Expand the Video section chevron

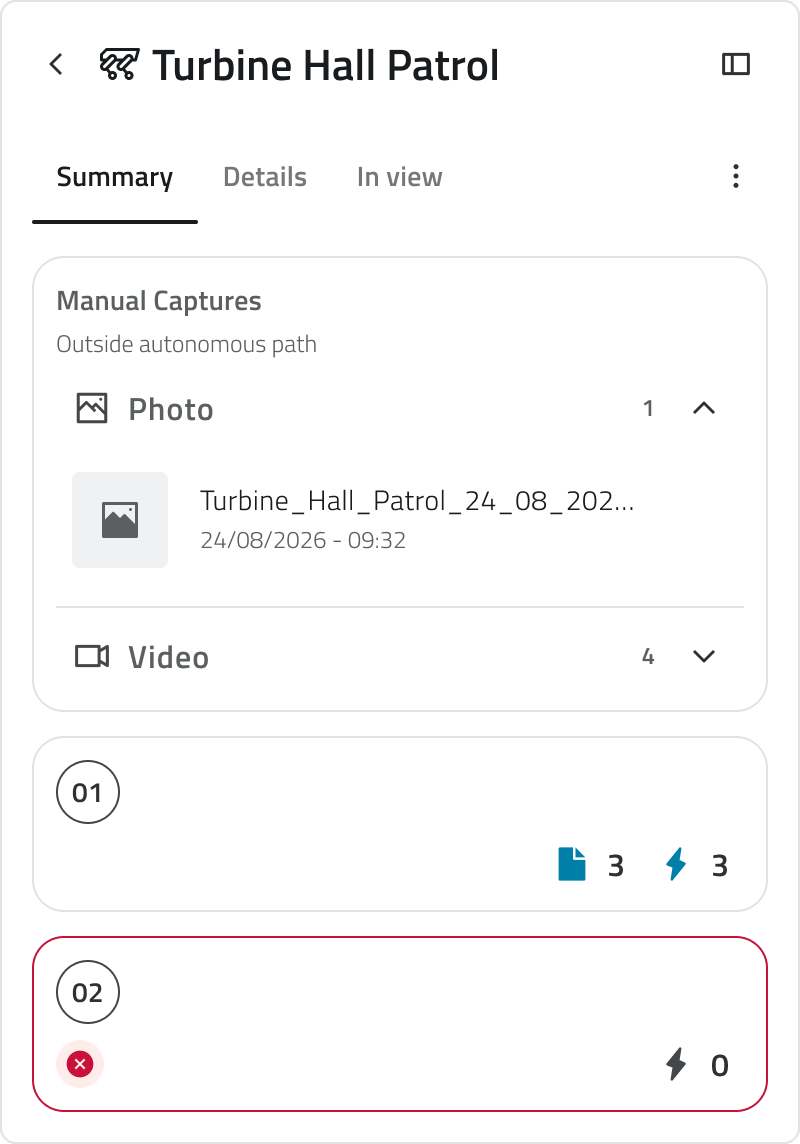pos(704,657)
